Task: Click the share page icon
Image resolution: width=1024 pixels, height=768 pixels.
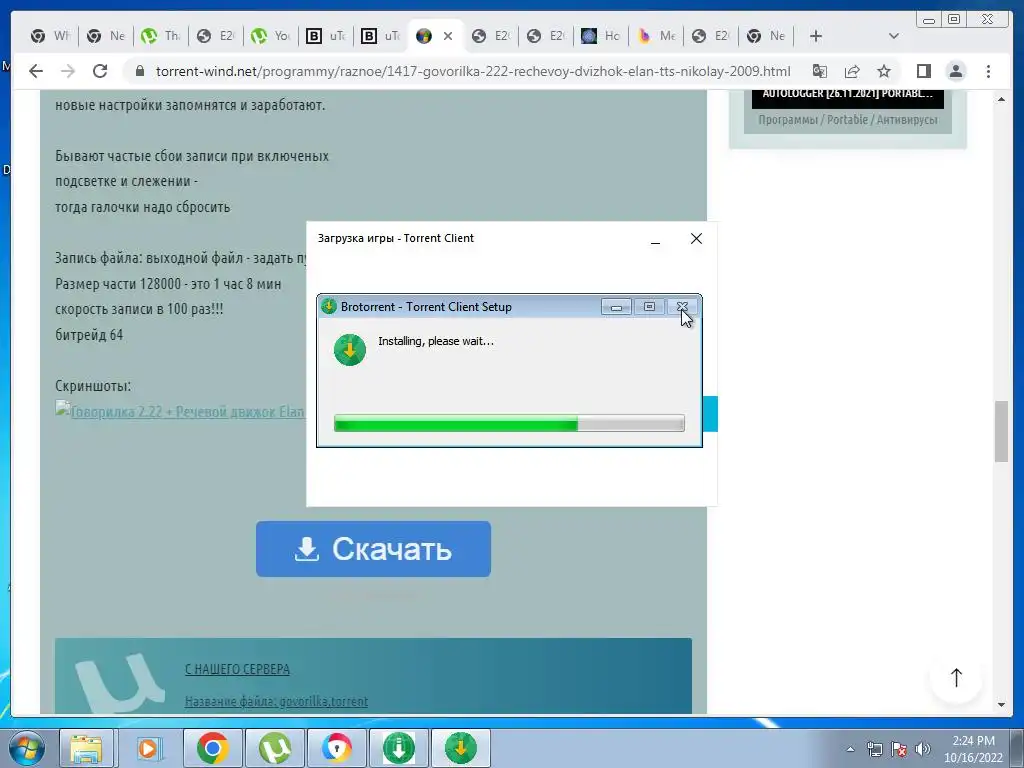Action: click(852, 71)
